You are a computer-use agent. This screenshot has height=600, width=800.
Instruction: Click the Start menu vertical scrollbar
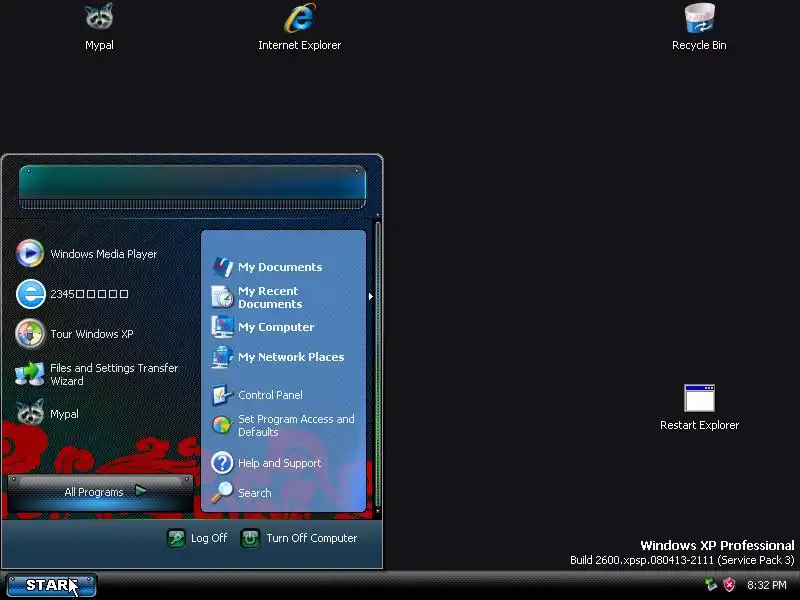click(x=378, y=365)
